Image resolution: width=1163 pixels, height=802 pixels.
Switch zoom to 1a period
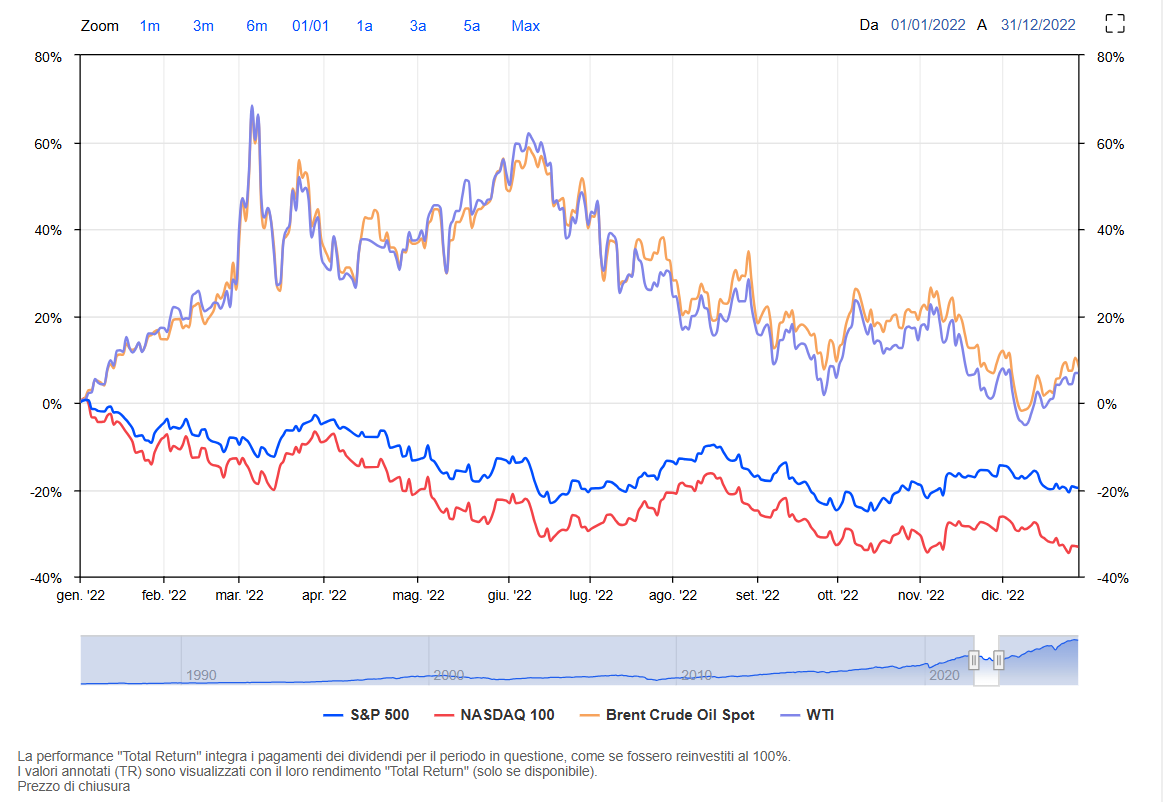(x=364, y=26)
